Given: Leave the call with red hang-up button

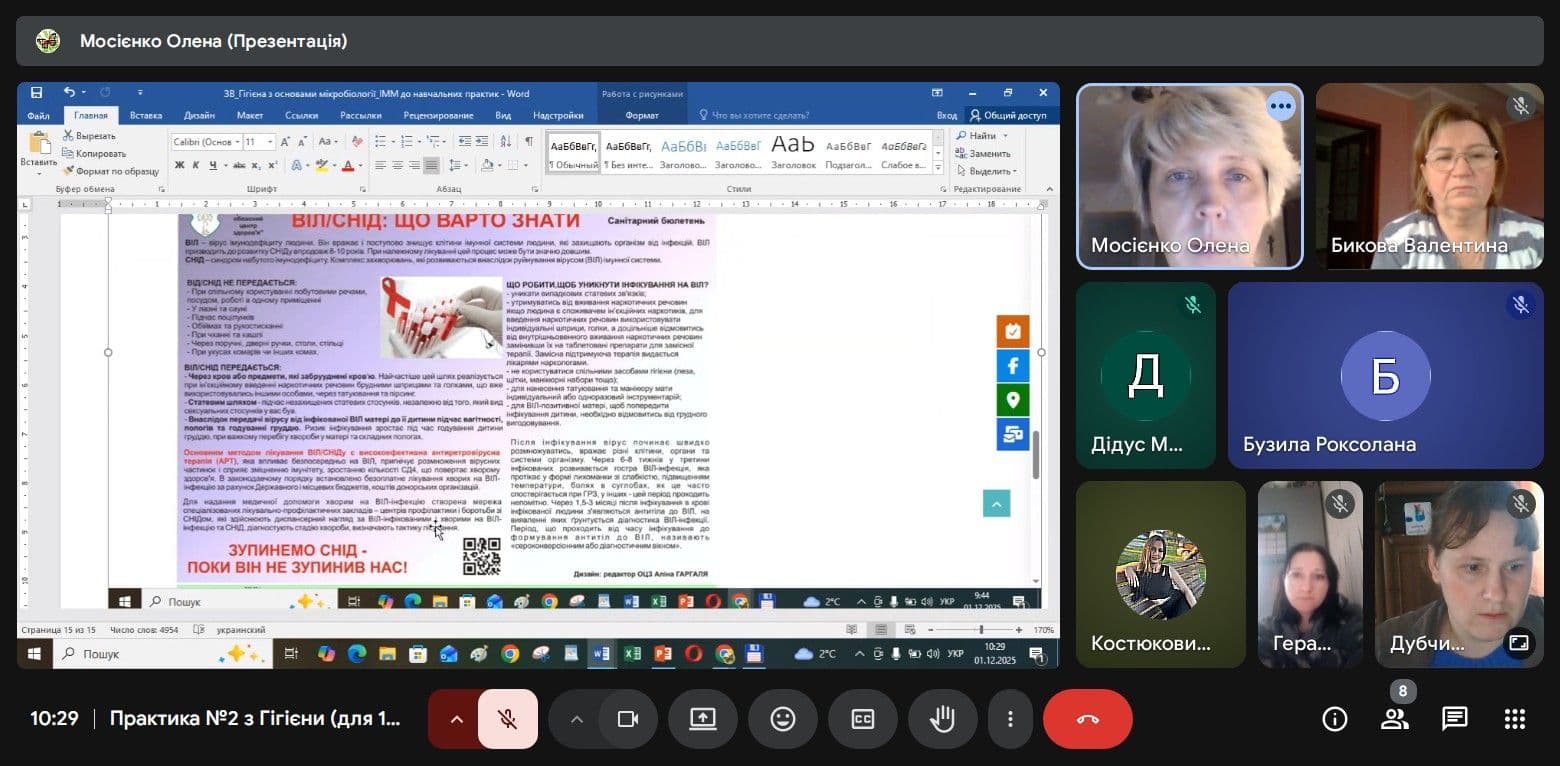Looking at the screenshot, I should pyautogui.click(x=1088, y=719).
